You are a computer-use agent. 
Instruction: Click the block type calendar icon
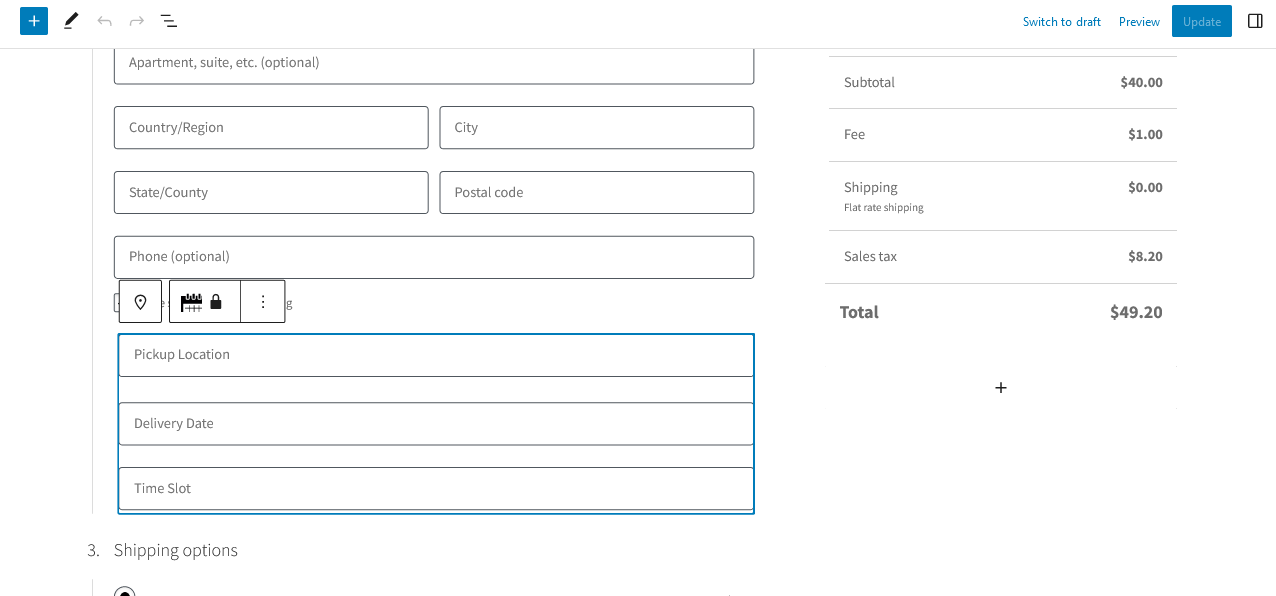pyautogui.click(x=191, y=302)
